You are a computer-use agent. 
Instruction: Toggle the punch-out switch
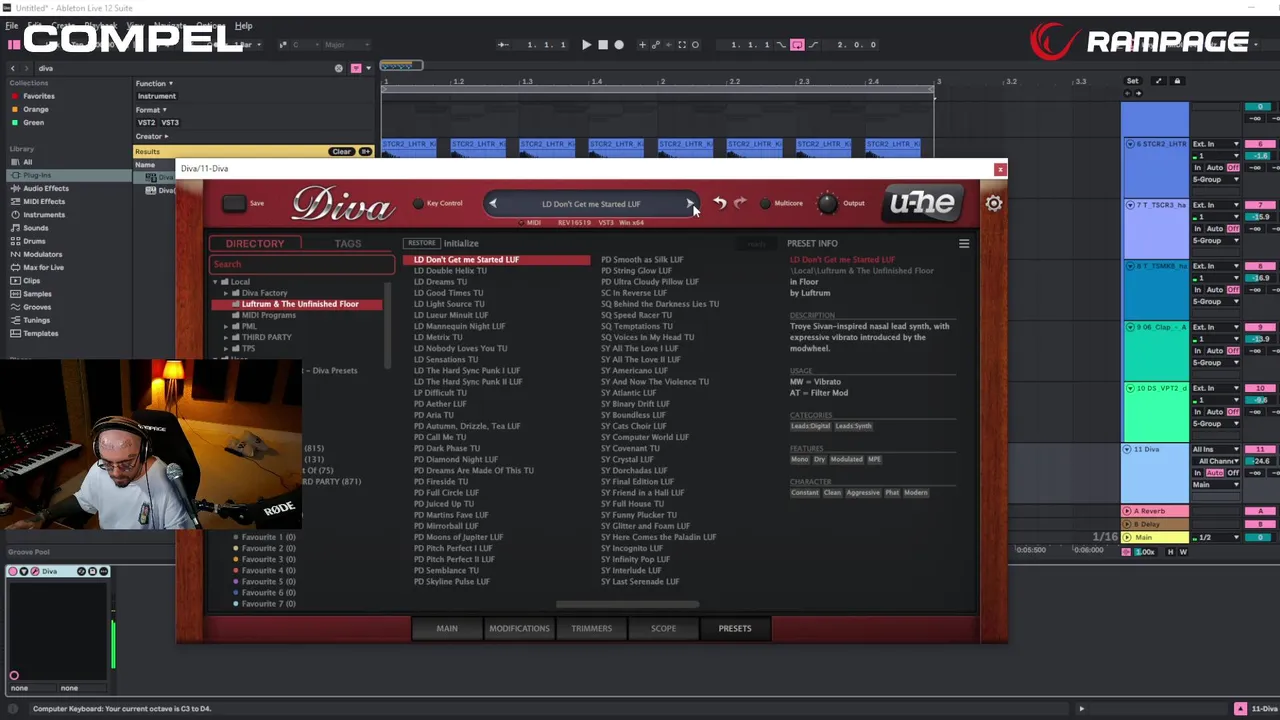click(813, 44)
